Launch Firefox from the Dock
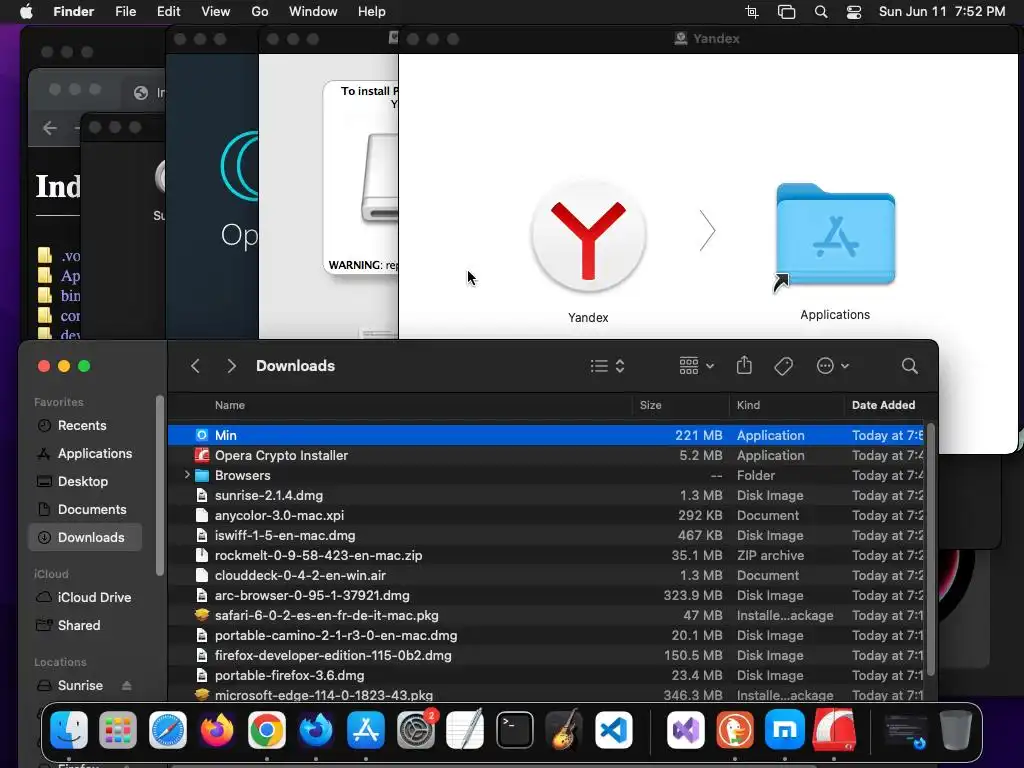 pos(217,729)
